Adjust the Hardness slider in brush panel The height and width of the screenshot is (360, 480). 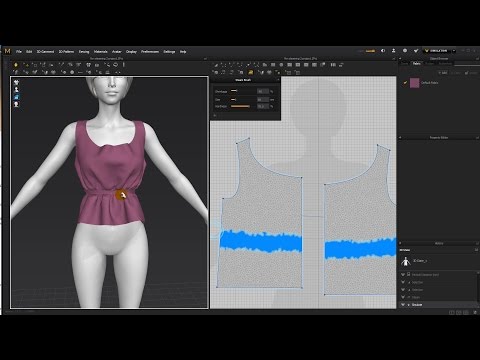pos(240,106)
